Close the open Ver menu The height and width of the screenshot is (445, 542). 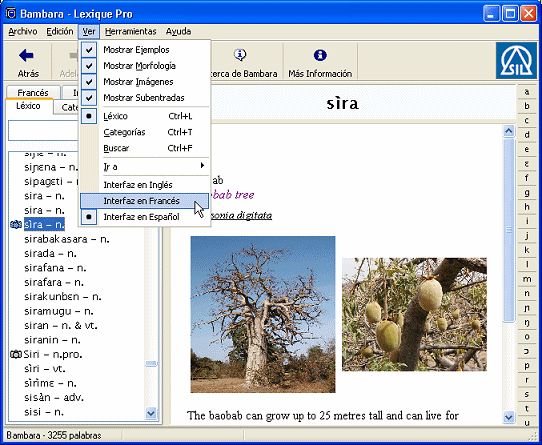pos(89,31)
